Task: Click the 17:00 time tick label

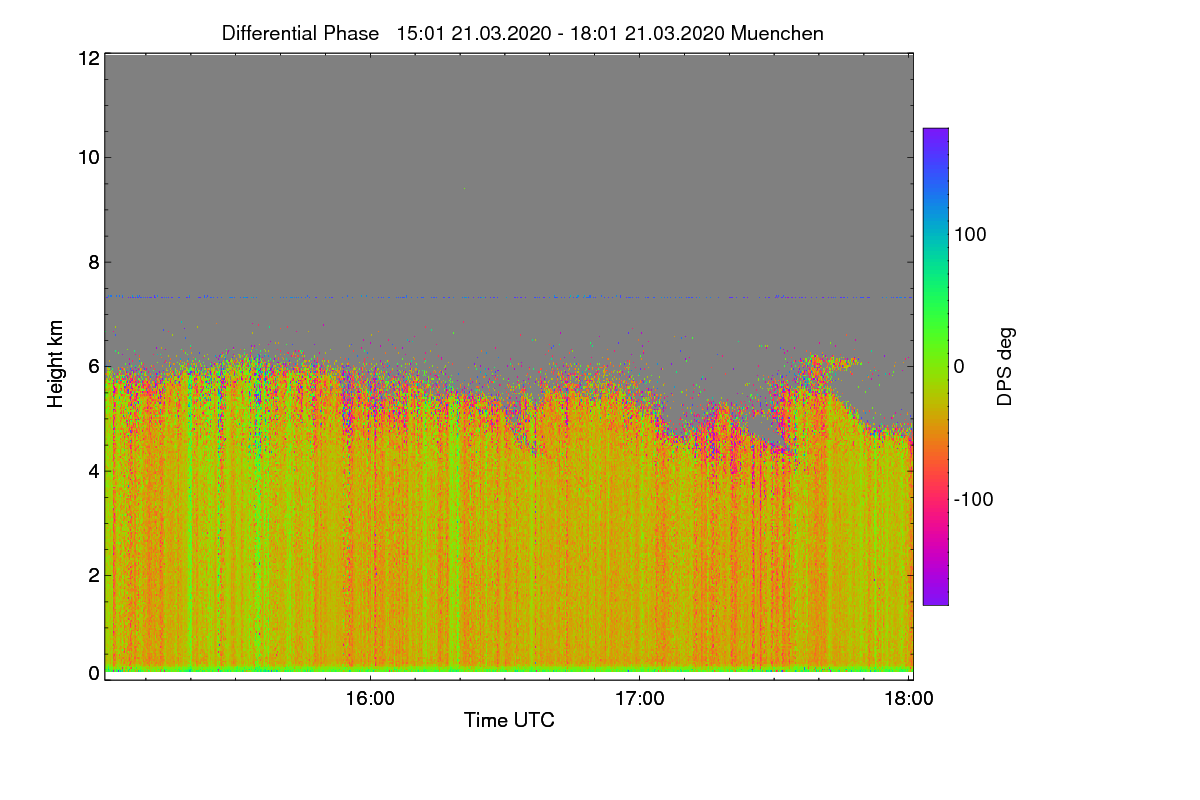Action: coord(639,699)
